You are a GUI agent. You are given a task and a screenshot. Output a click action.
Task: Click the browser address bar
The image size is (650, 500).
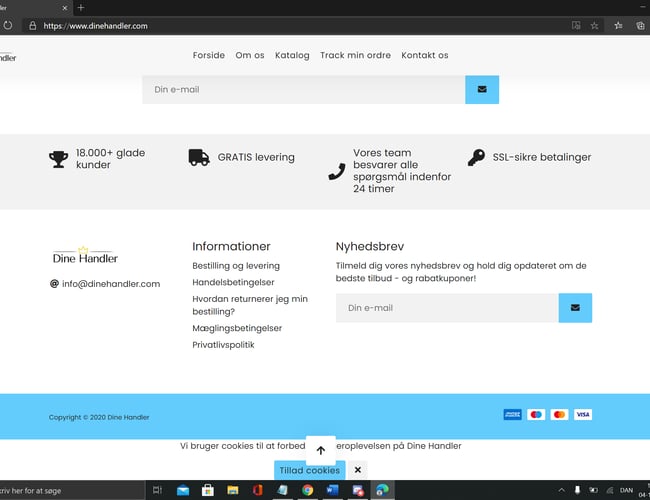(x=300, y=25)
